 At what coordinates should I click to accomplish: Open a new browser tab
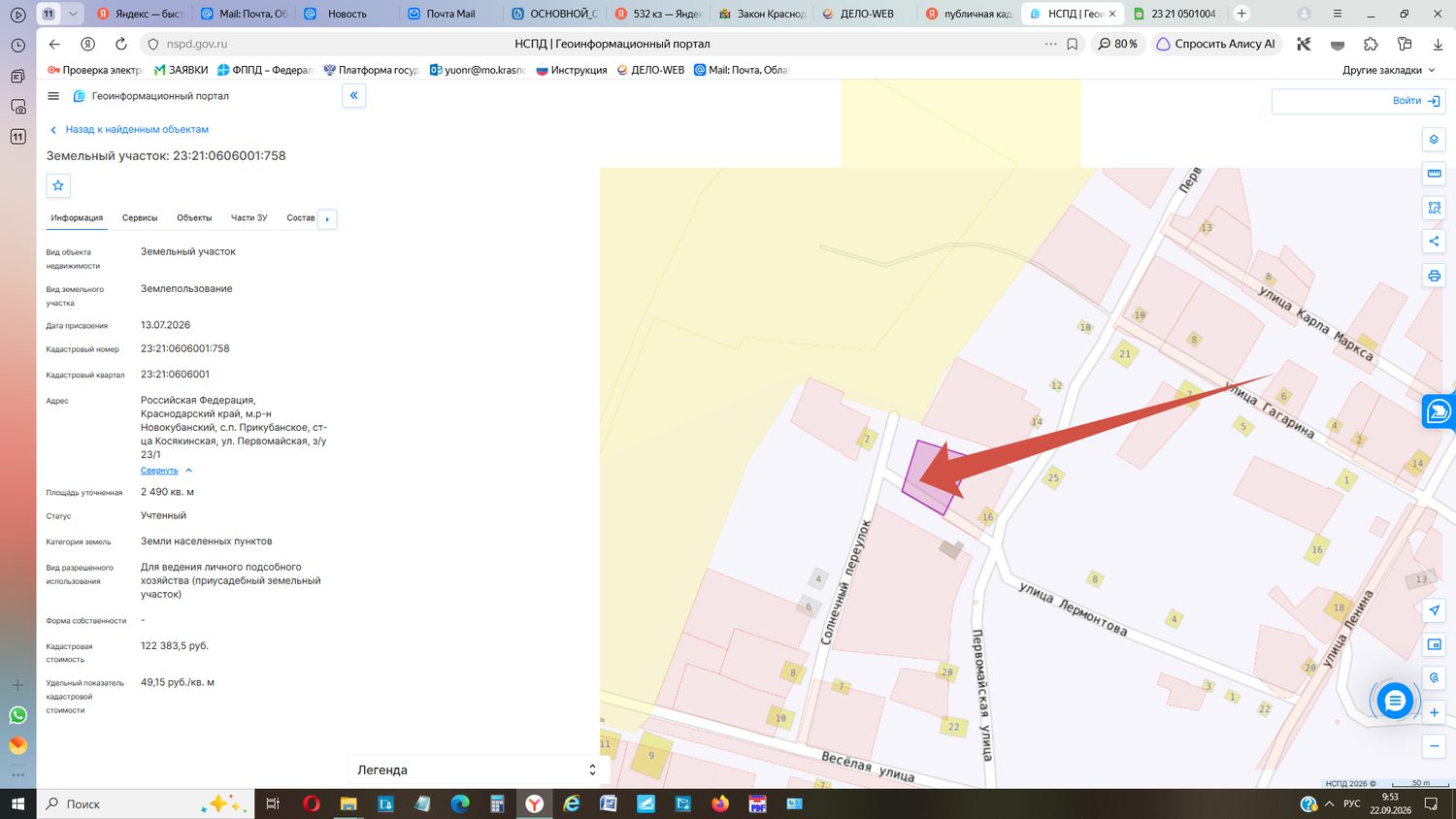coord(1241,14)
